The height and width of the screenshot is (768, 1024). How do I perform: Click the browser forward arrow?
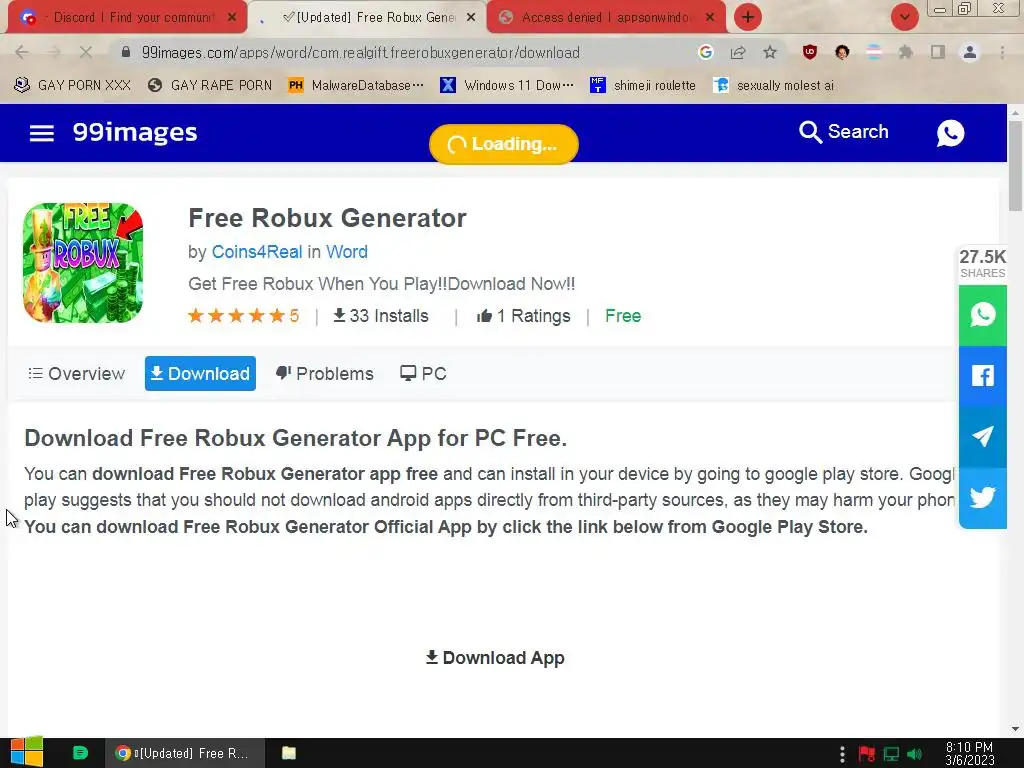click(x=54, y=52)
